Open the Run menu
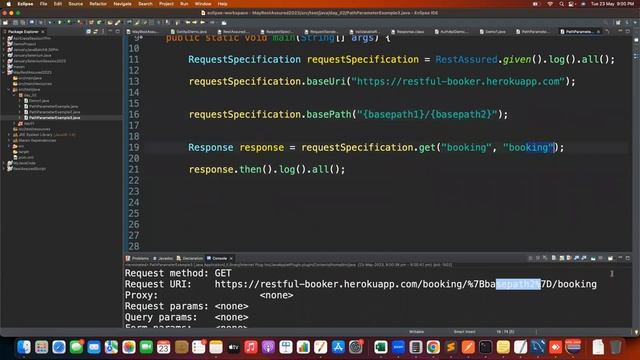The height and width of the screenshot is (360, 640). click(x=184, y=4)
